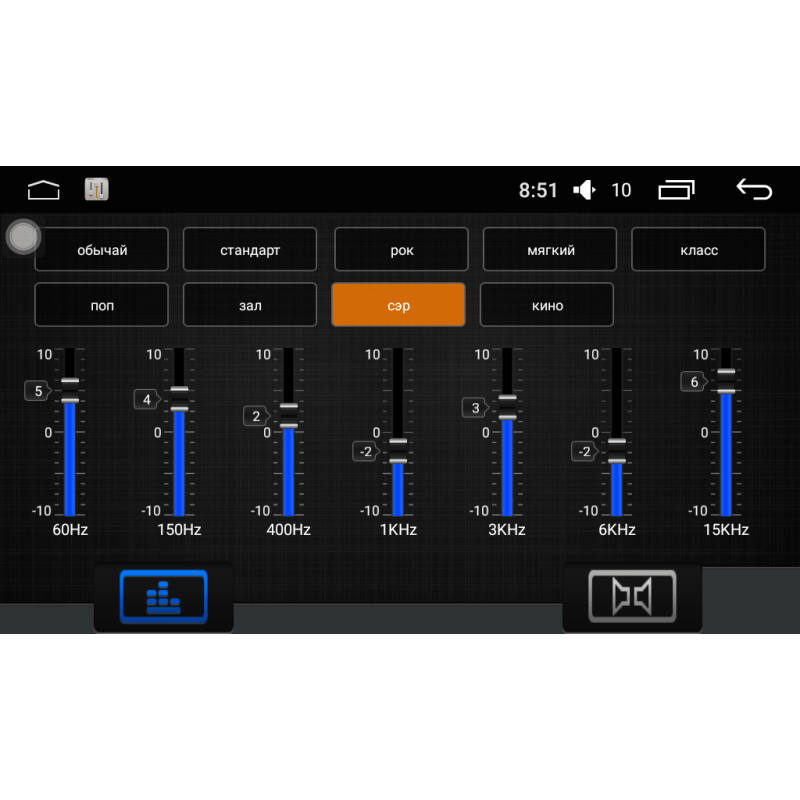Click the 15KHz gain value 6 bubble

pos(694,381)
